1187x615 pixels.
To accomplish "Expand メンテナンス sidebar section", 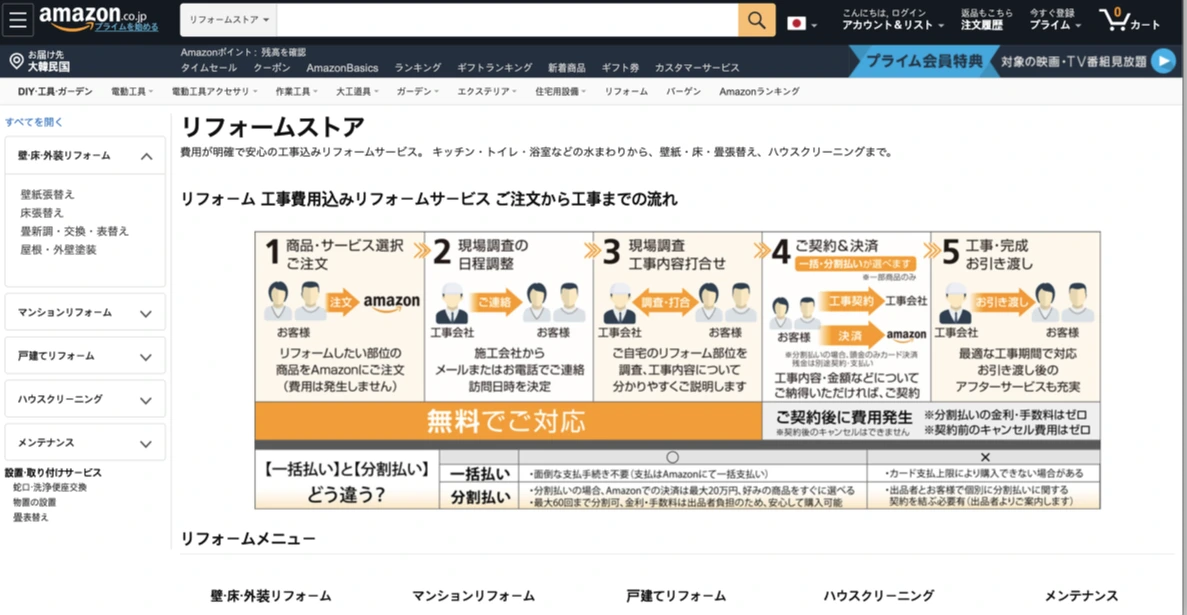I will (85, 442).
